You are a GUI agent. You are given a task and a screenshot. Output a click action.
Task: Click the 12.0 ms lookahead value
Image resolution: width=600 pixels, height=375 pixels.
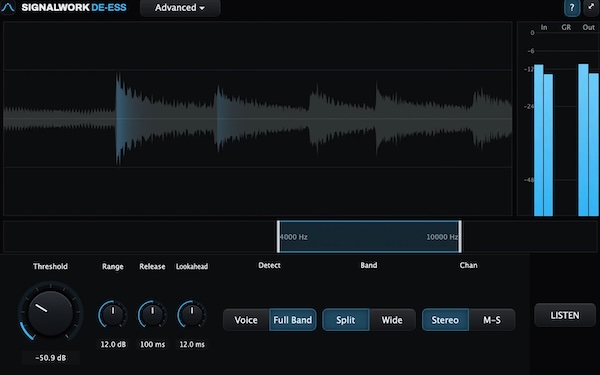pyautogui.click(x=192, y=344)
